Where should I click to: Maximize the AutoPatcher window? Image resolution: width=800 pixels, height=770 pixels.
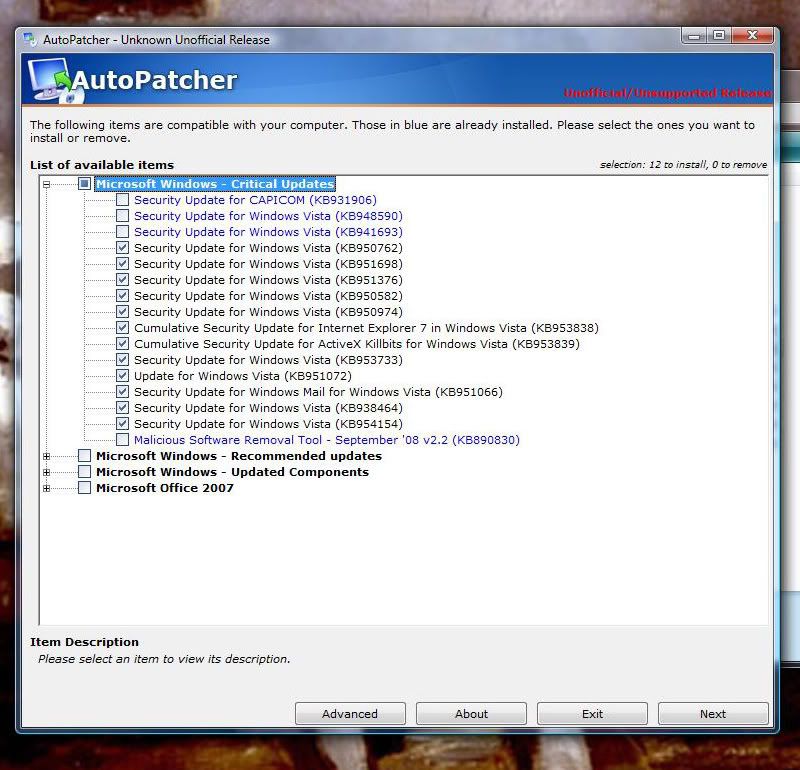(x=719, y=35)
